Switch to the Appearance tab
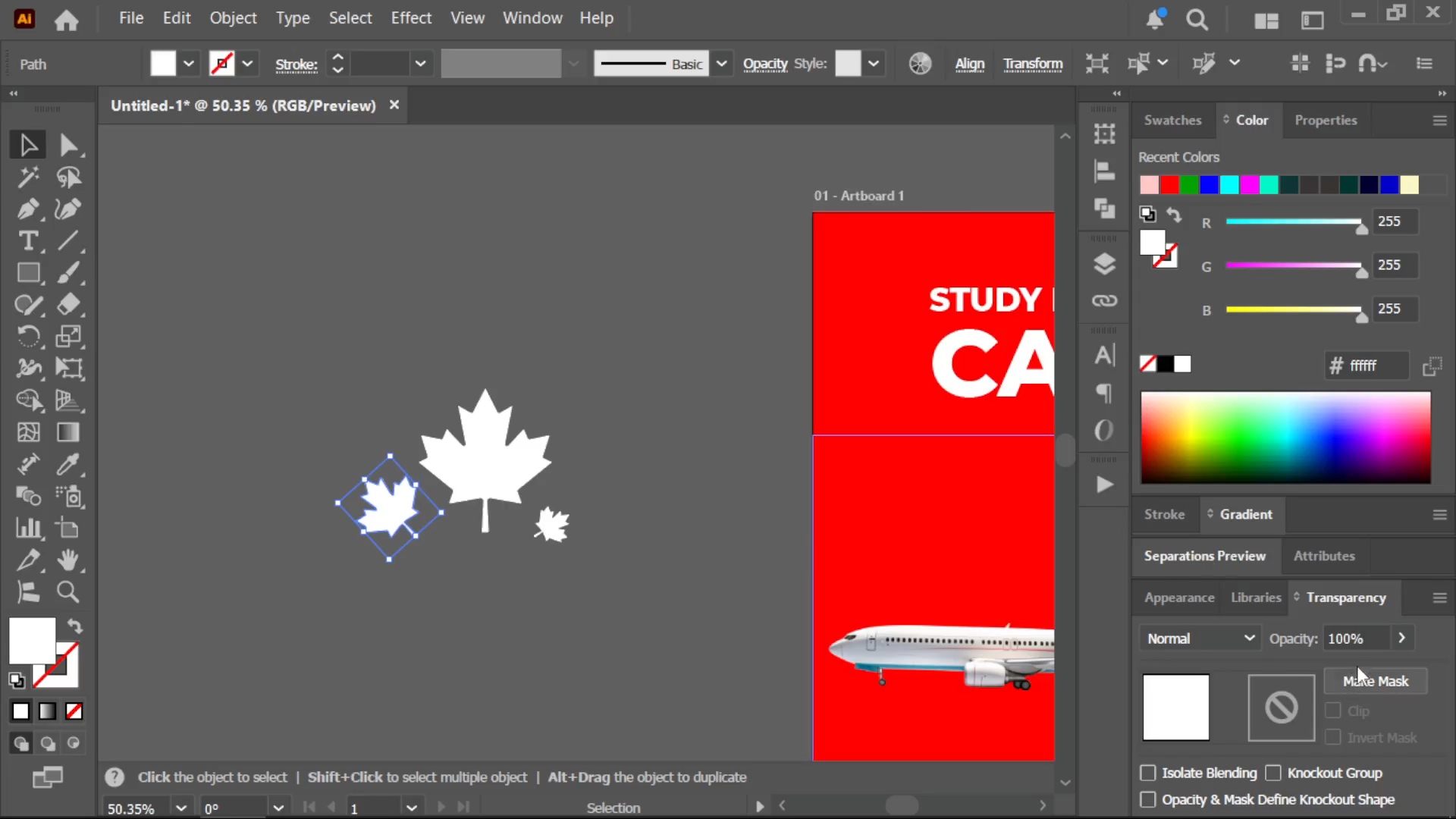Viewport: 1456px width, 819px height. (x=1179, y=598)
